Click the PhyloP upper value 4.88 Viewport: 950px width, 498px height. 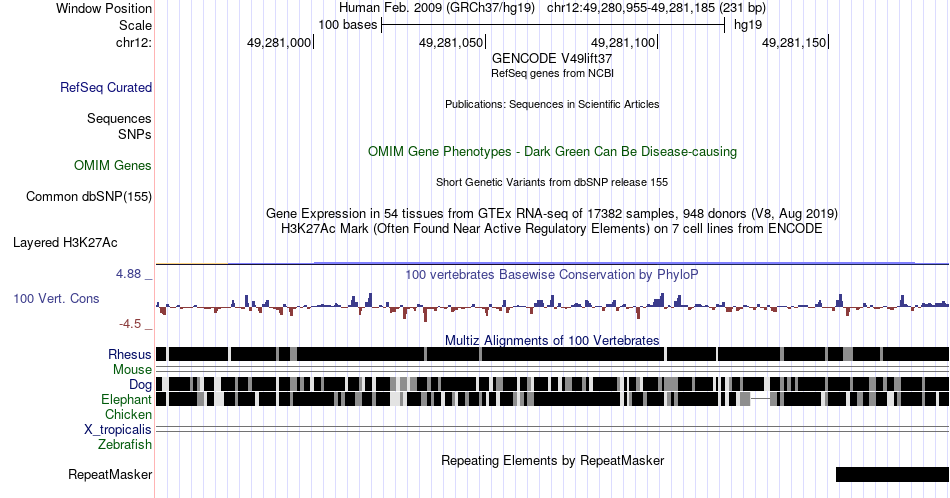point(128,274)
